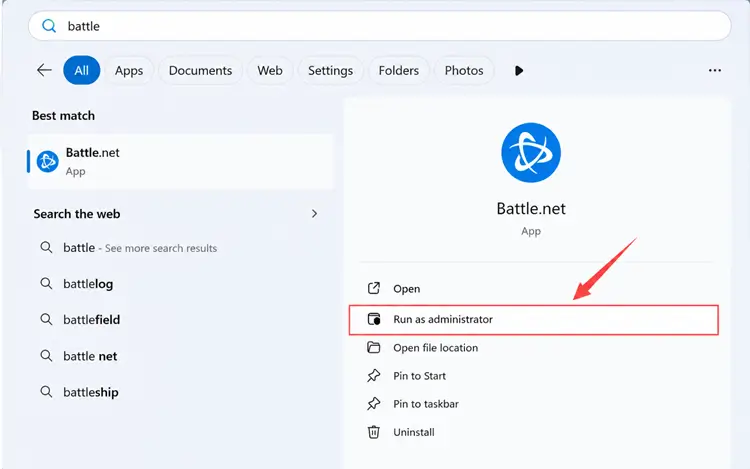Show more filter tabs with play arrow
750x469 pixels.
[519, 71]
